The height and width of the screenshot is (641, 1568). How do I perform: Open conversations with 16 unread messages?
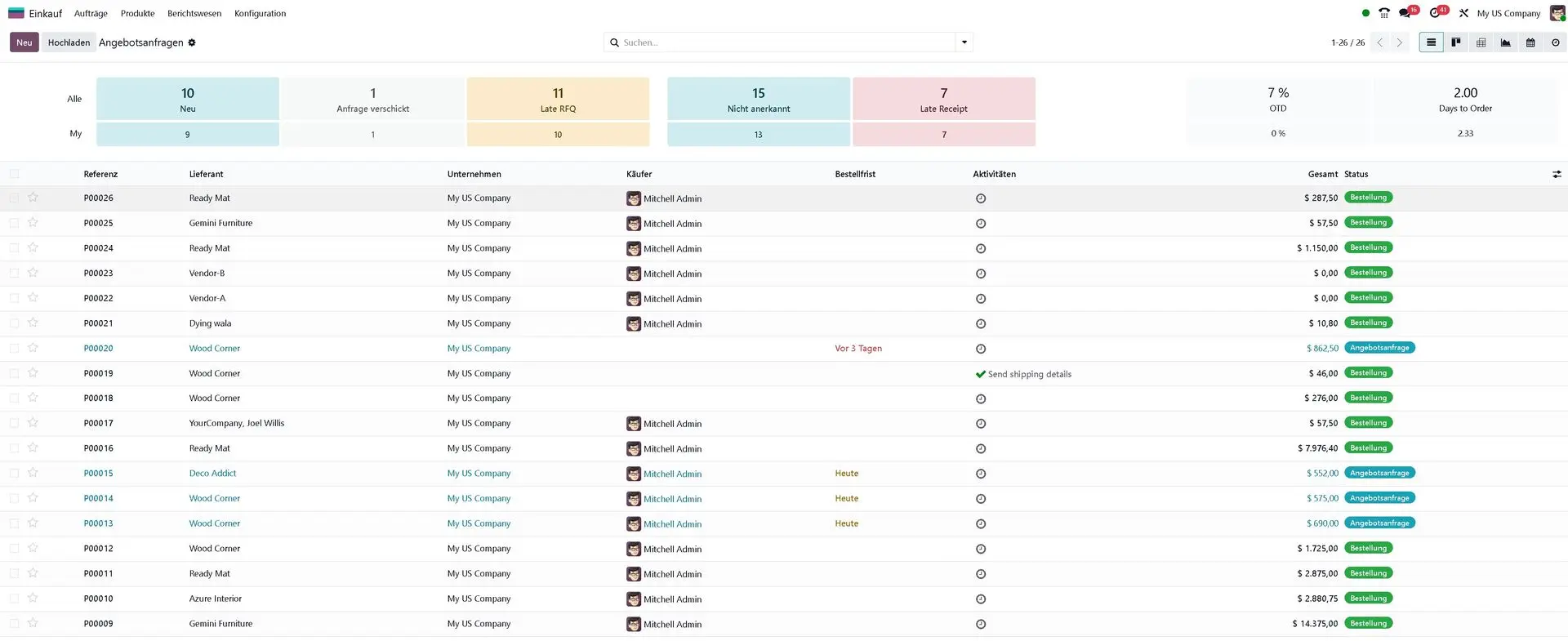pos(1405,13)
